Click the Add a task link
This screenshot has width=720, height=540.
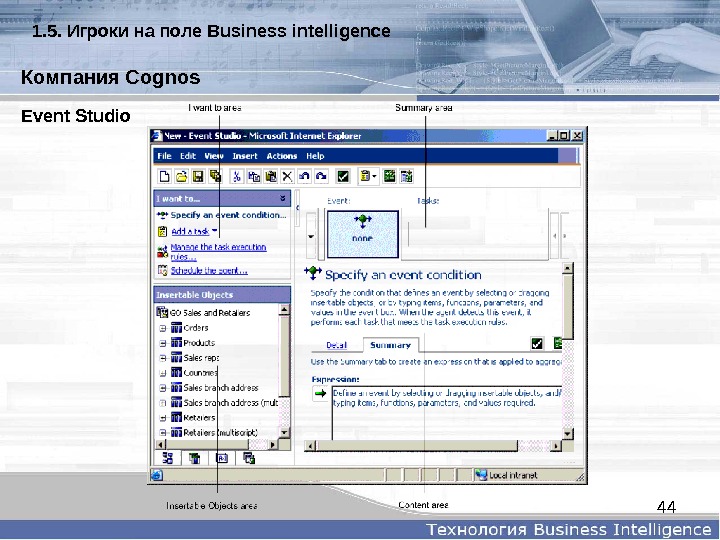click(190, 231)
